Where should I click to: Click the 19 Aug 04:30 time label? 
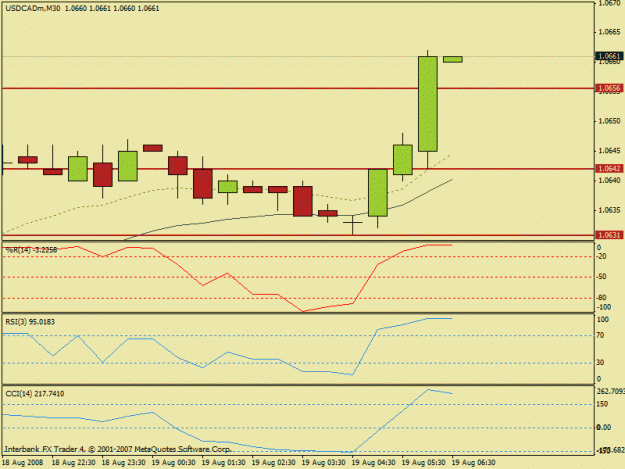click(x=373, y=463)
